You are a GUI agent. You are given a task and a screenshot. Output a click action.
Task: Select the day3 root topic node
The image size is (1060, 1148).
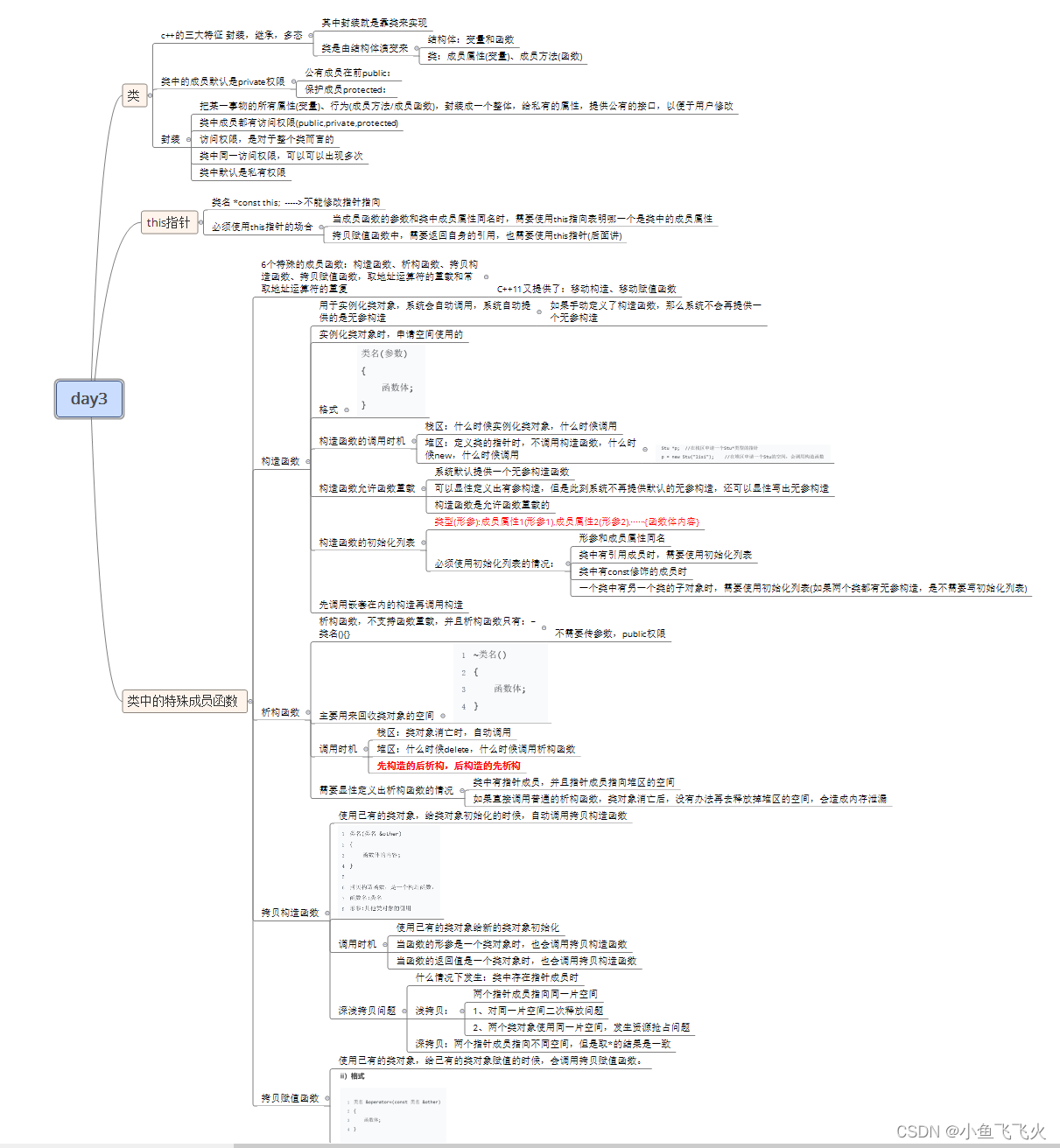88,400
